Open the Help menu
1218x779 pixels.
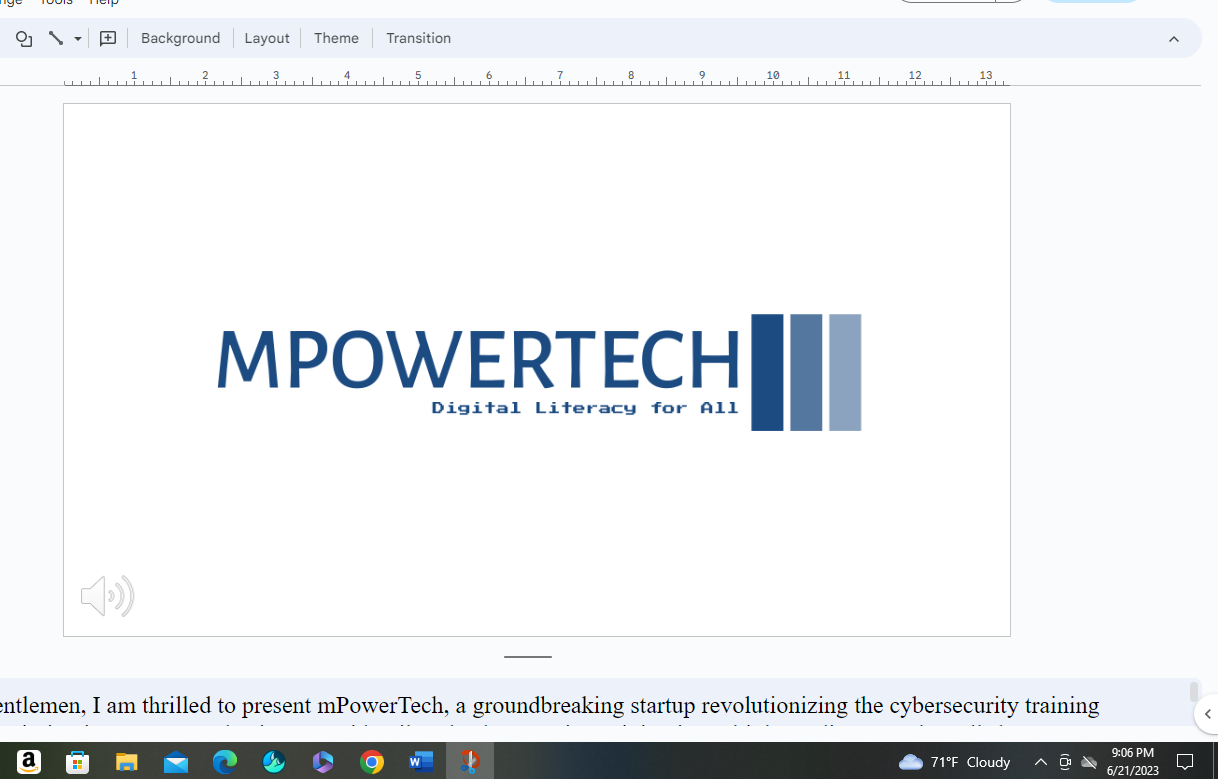pyautogui.click(x=104, y=3)
